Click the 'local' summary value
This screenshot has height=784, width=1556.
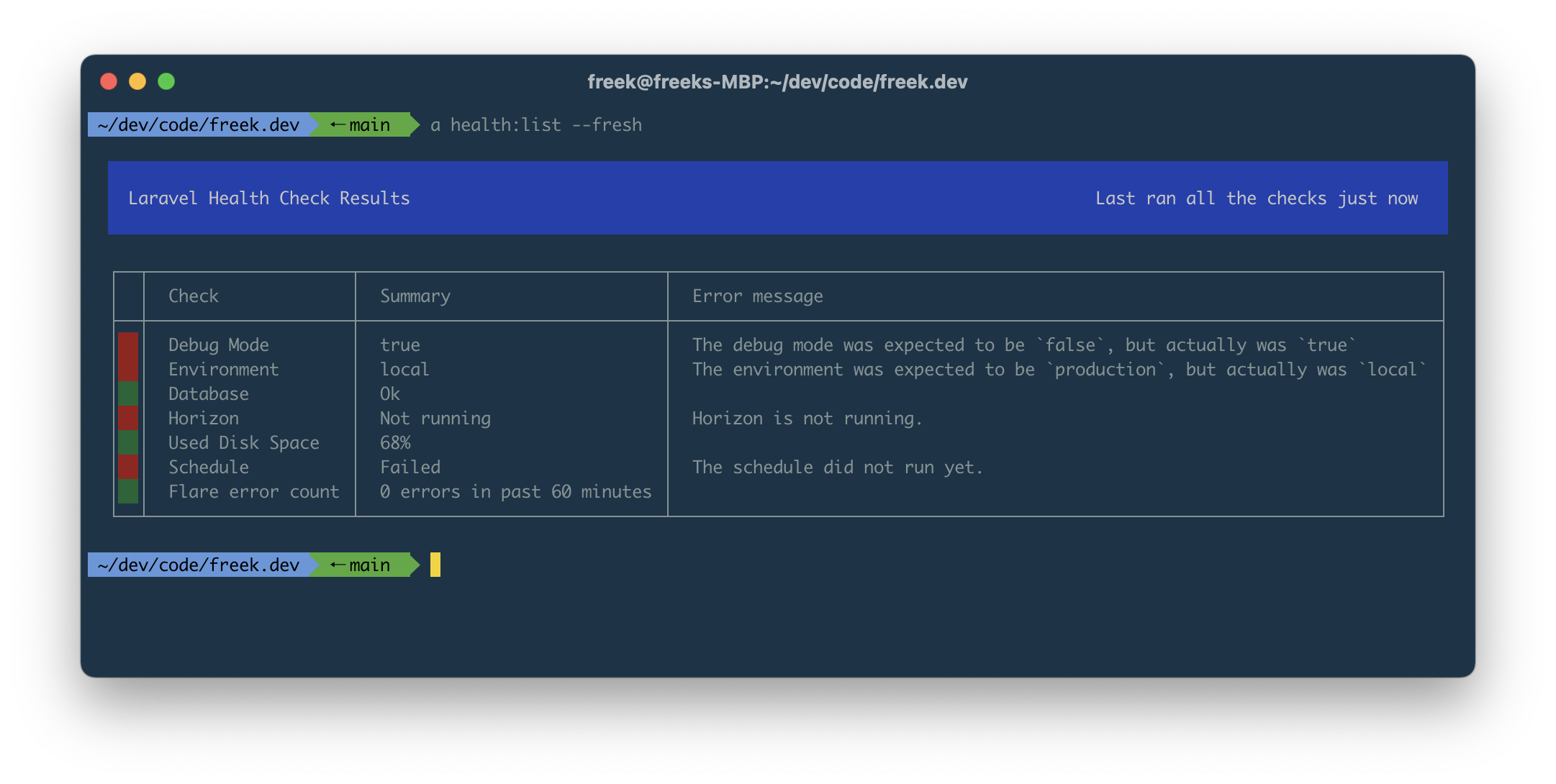point(404,370)
